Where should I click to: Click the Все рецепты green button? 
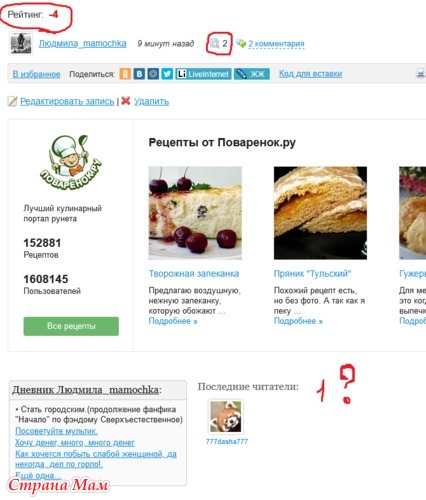pos(71,326)
